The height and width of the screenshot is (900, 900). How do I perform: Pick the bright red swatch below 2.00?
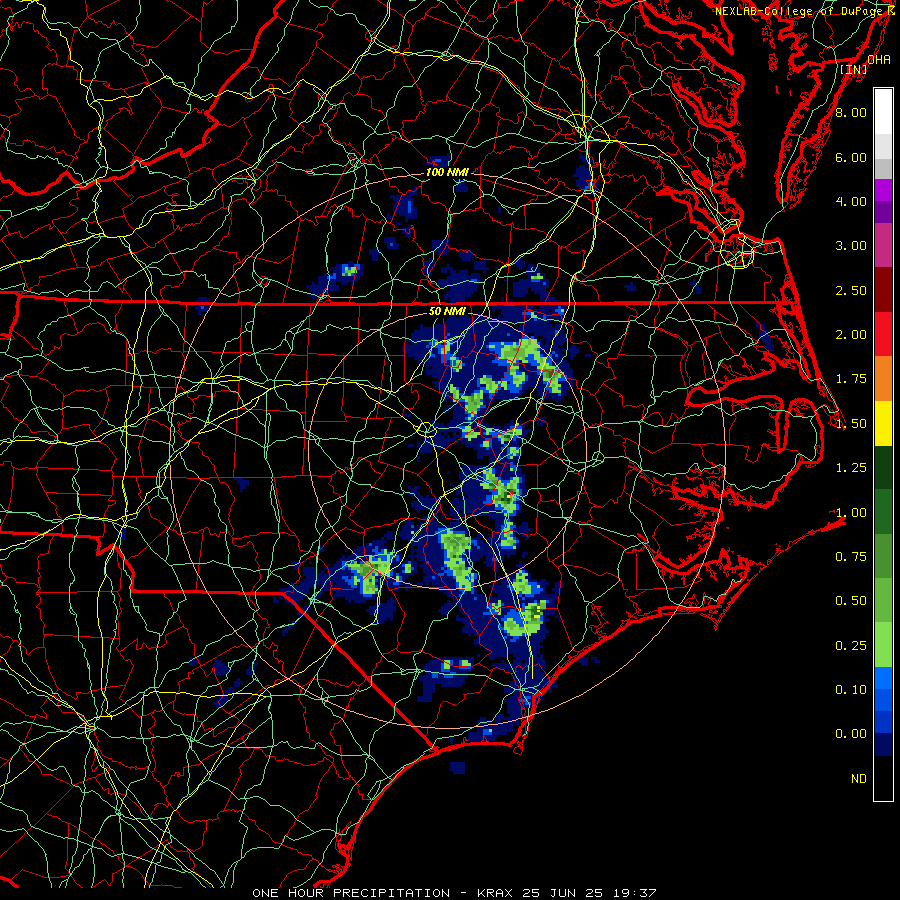tap(883, 334)
